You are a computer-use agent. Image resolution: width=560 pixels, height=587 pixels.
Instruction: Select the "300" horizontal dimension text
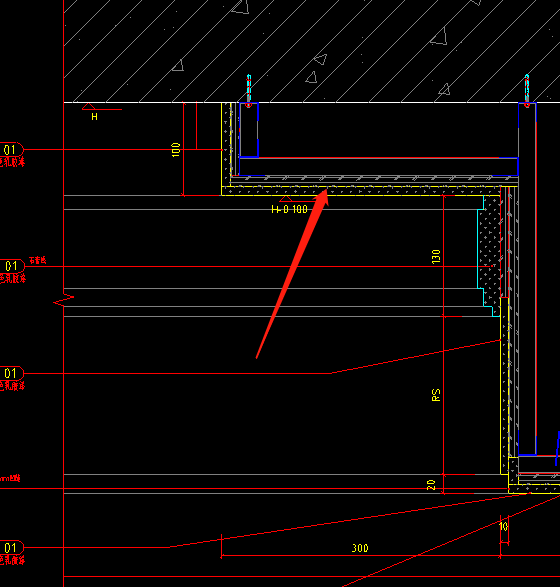(360, 548)
